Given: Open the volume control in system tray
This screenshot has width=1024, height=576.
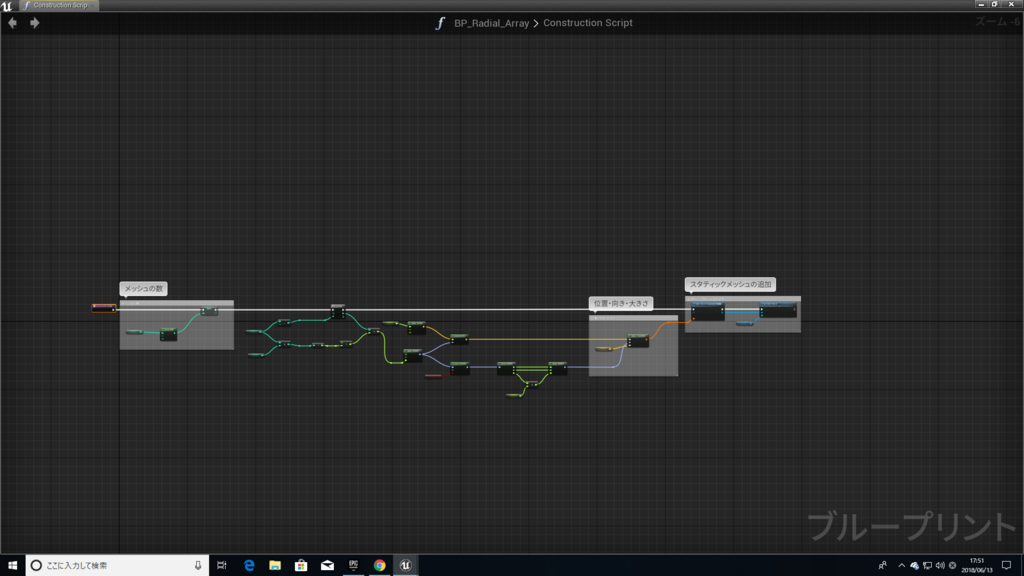Looking at the screenshot, I should click(x=940, y=565).
